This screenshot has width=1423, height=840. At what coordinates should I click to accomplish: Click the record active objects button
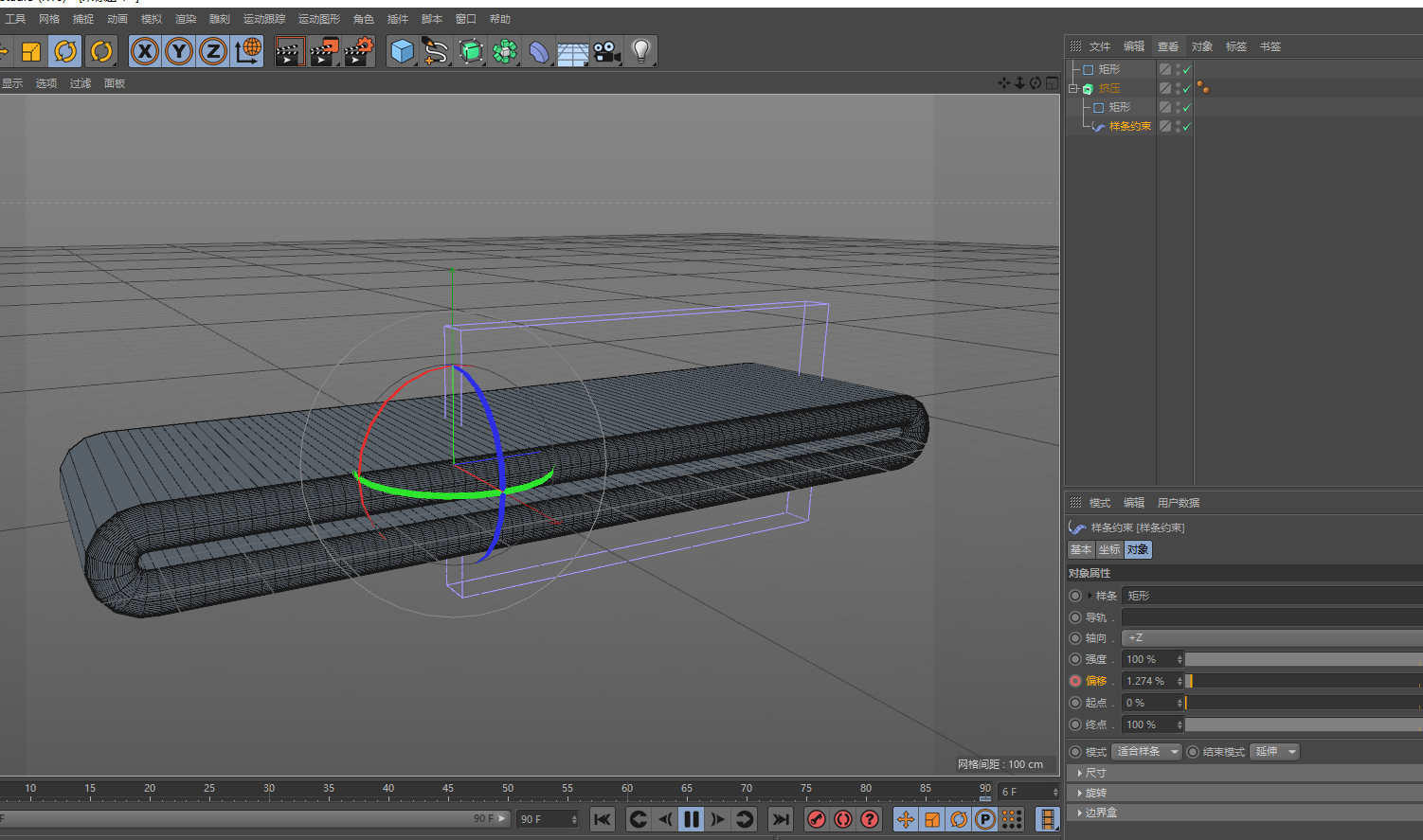(x=817, y=819)
